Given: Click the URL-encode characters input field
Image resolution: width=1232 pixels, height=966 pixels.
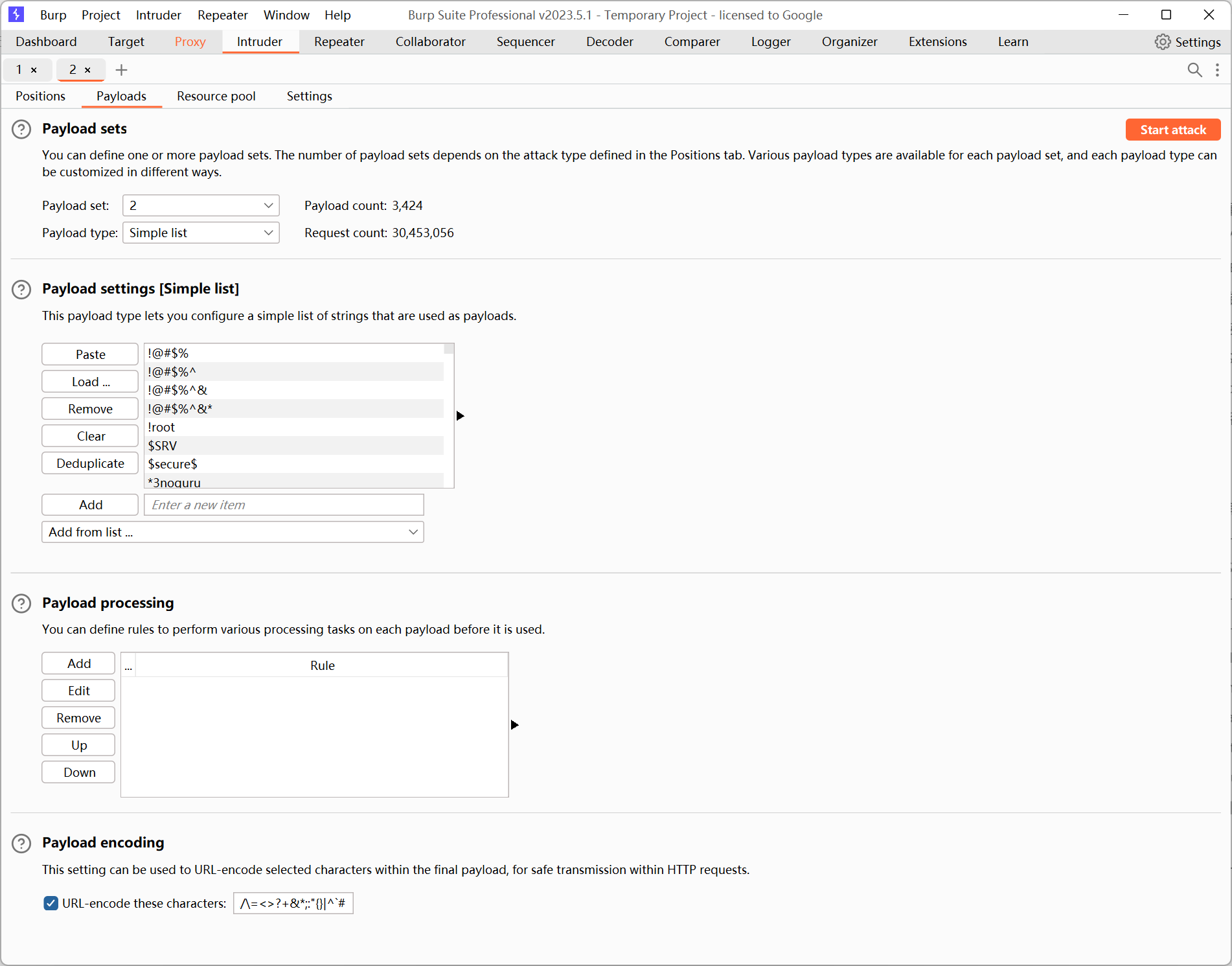Looking at the screenshot, I should pos(293,903).
